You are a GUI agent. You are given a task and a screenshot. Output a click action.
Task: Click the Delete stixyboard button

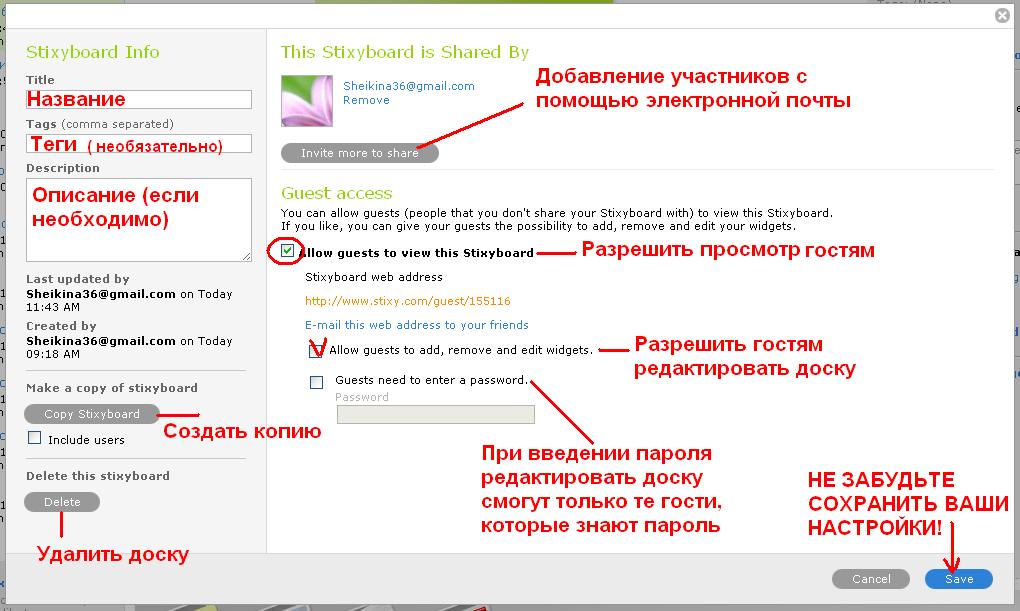click(62, 502)
